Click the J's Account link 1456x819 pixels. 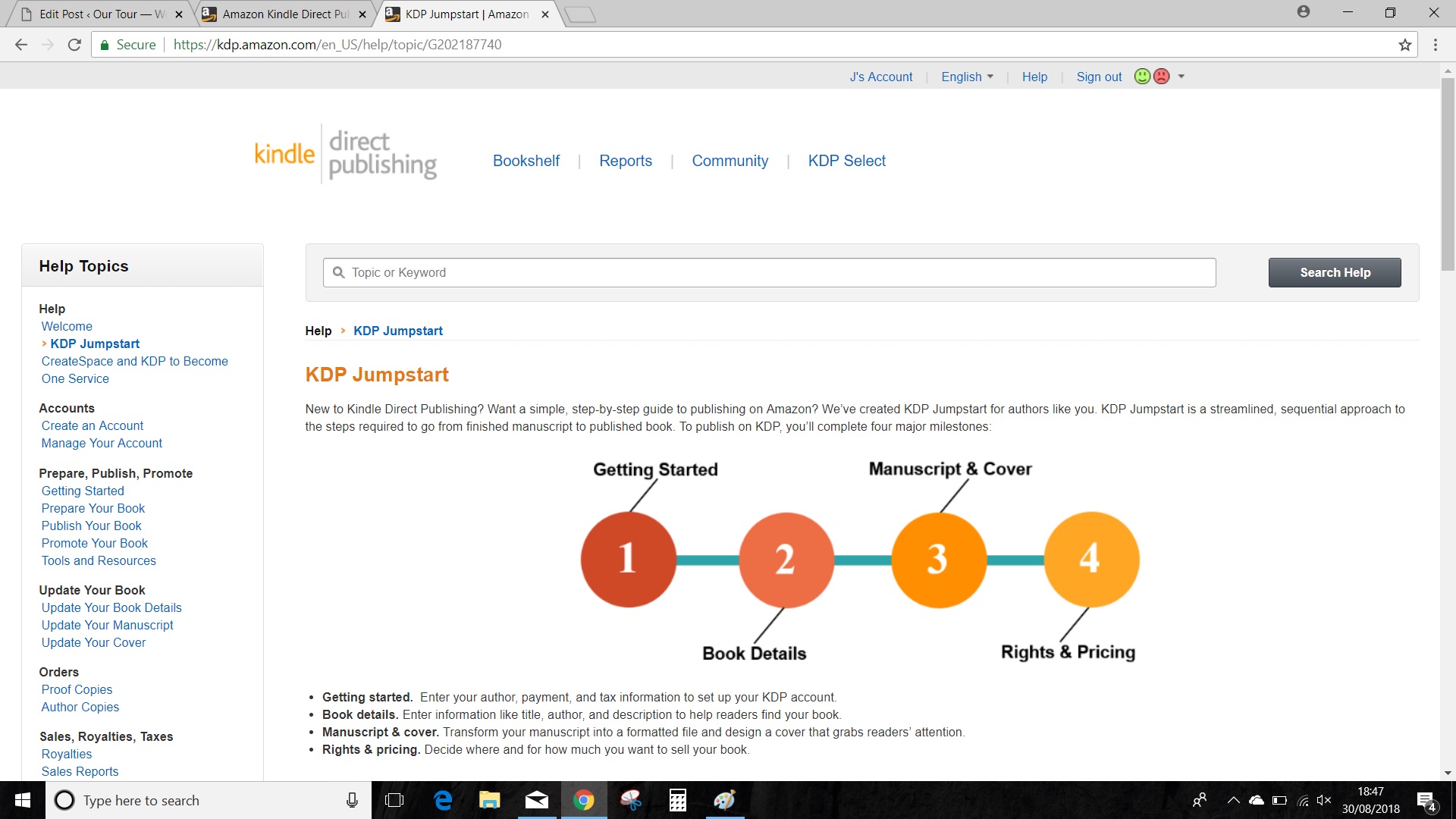pyautogui.click(x=880, y=77)
